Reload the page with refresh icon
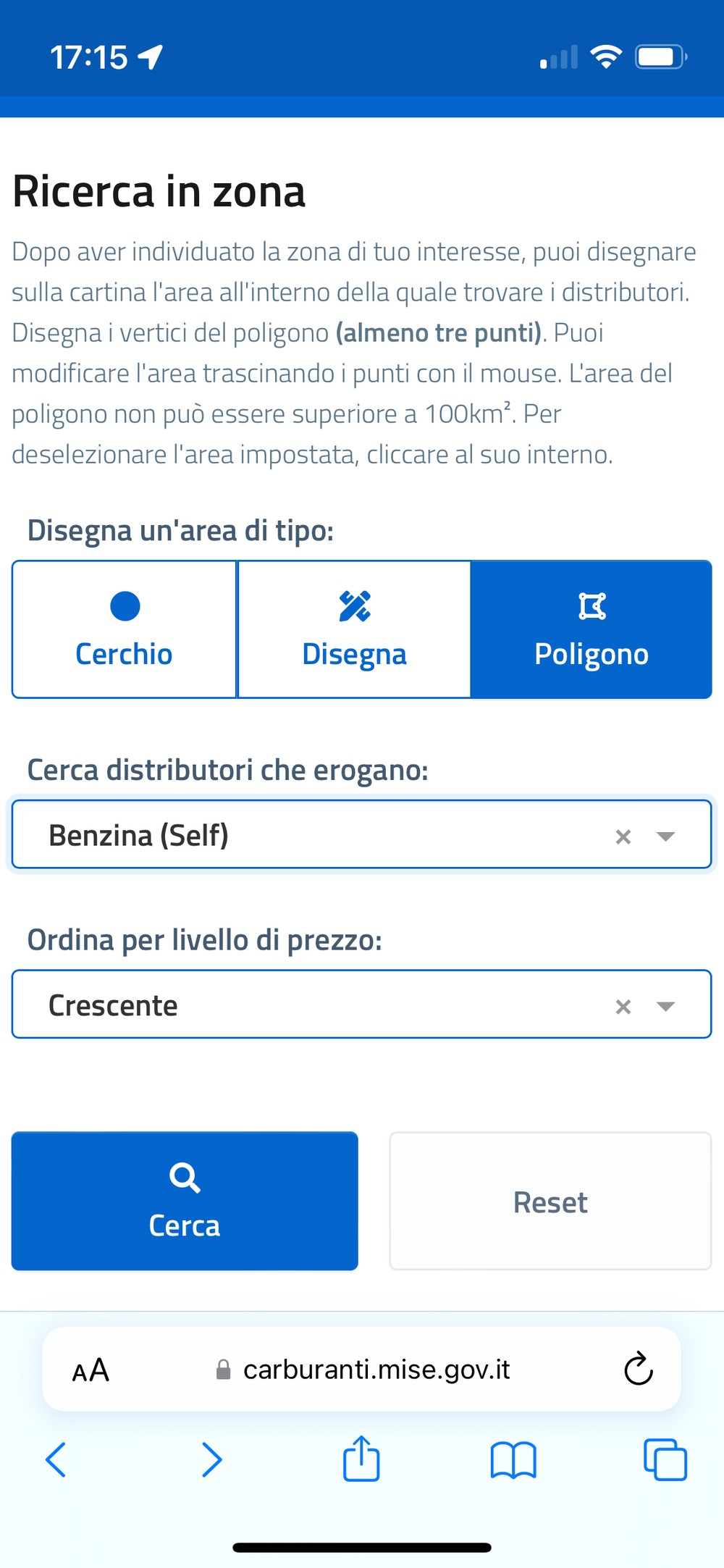This screenshot has width=724, height=1568. [638, 1368]
